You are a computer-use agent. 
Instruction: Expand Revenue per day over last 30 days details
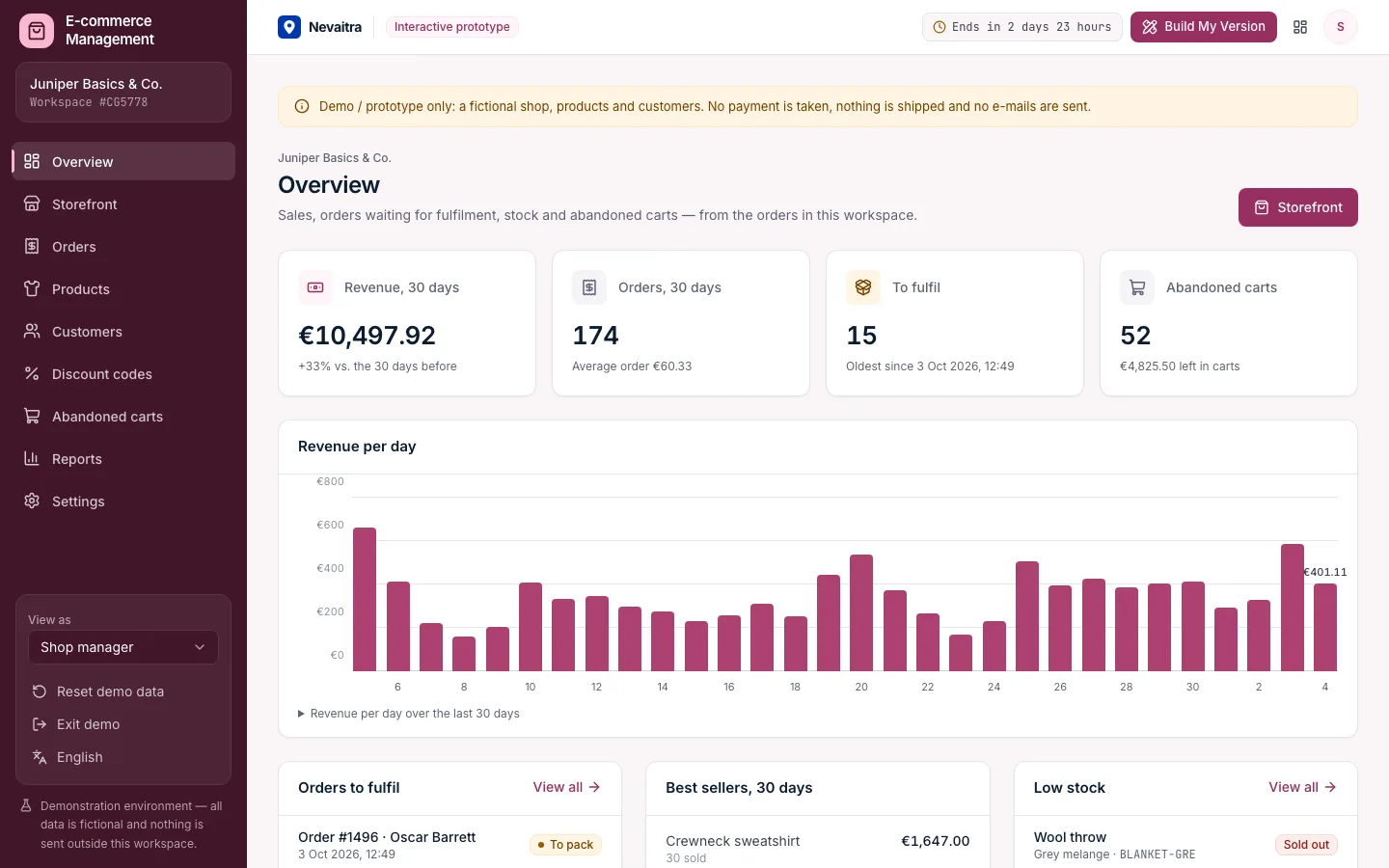(x=409, y=714)
